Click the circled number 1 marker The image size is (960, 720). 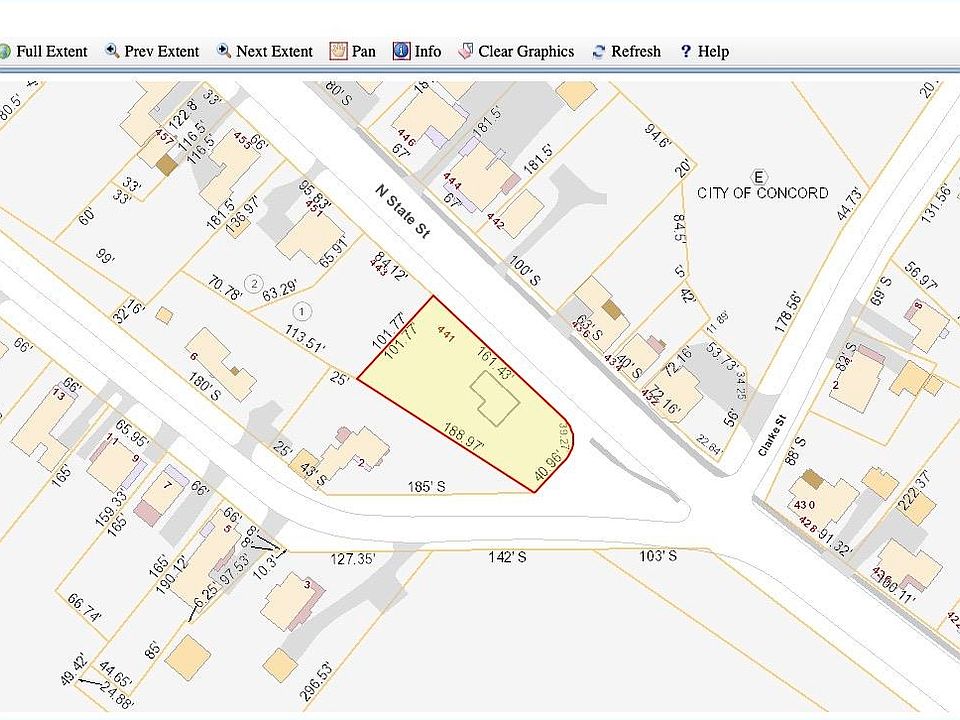[x=305, y=309]
